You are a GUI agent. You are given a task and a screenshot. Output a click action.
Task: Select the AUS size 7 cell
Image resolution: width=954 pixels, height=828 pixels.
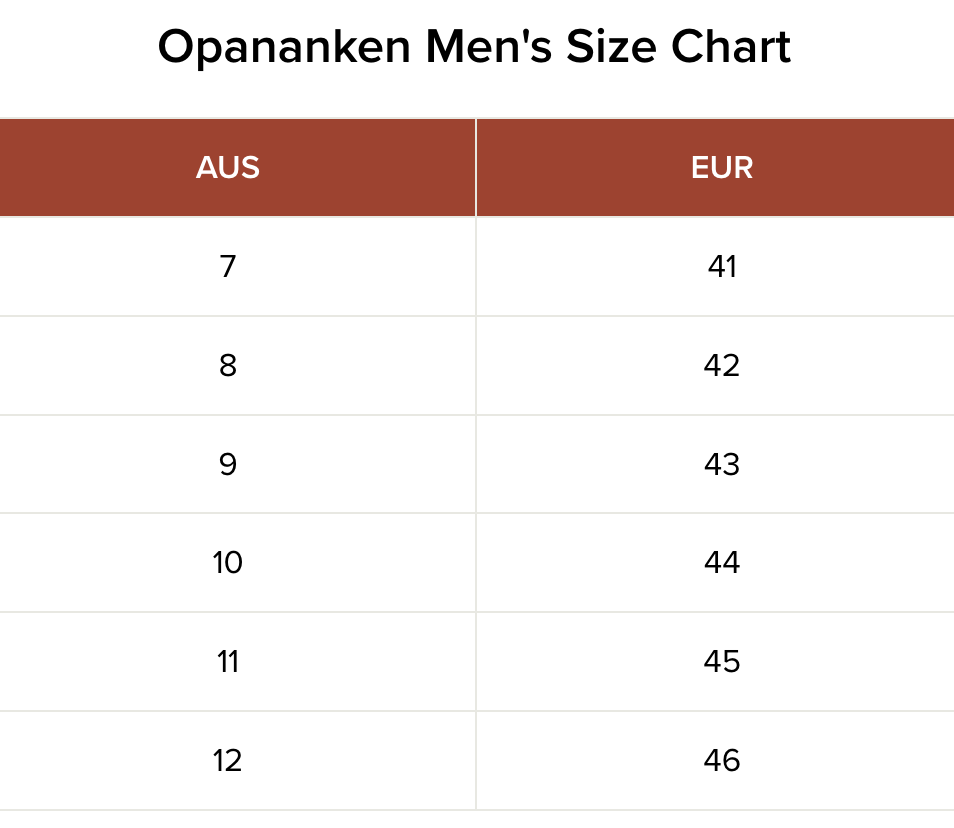228,267
